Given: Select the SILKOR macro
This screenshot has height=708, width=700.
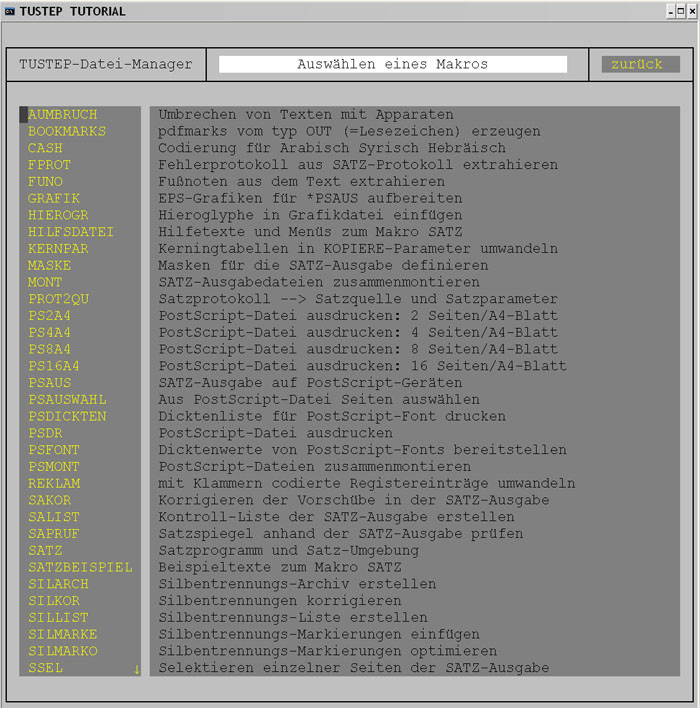Looking at the screenshot, I should [x=53, y=601].
